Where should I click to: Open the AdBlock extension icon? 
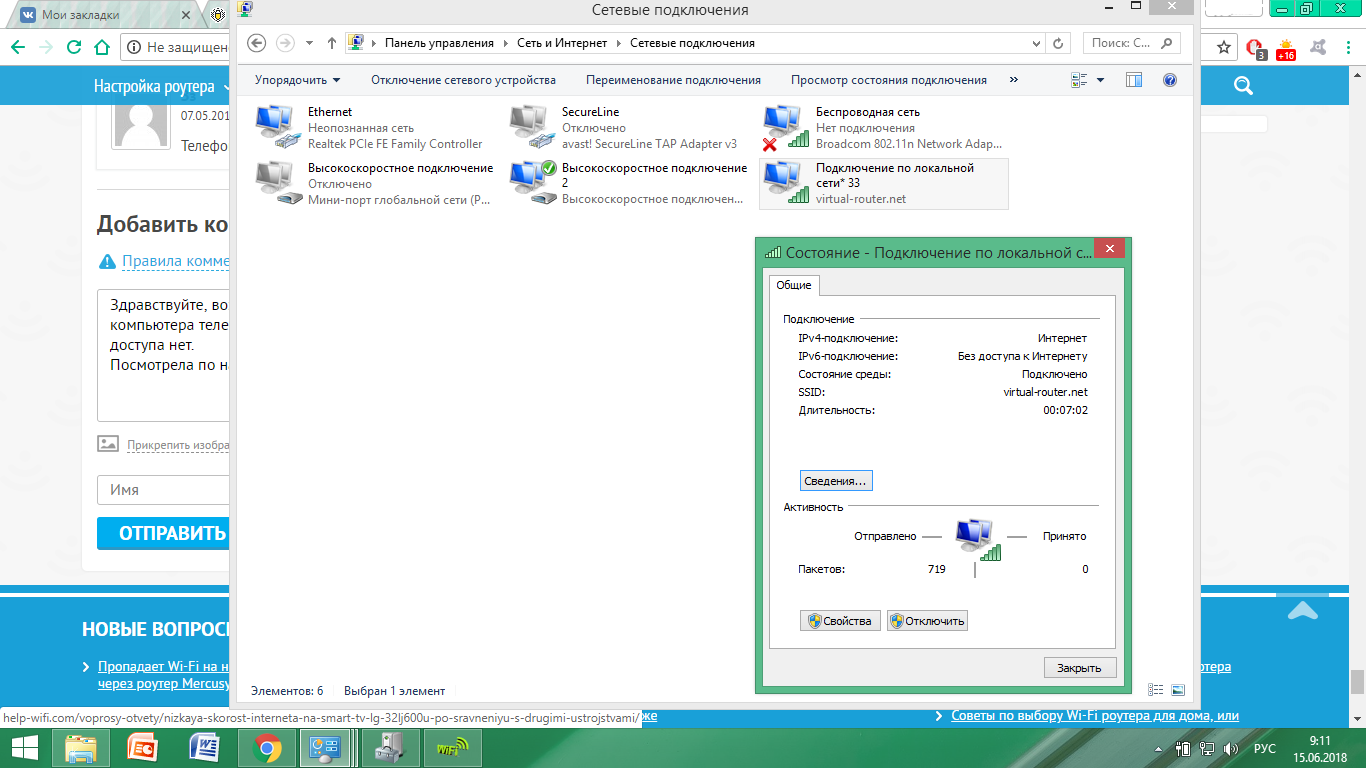click(1256, 48)
